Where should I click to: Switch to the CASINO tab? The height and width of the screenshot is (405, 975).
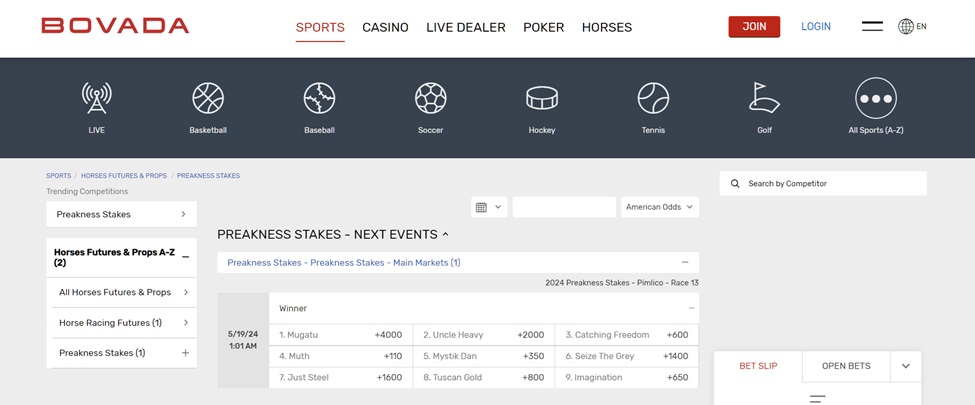pos(385,27)
